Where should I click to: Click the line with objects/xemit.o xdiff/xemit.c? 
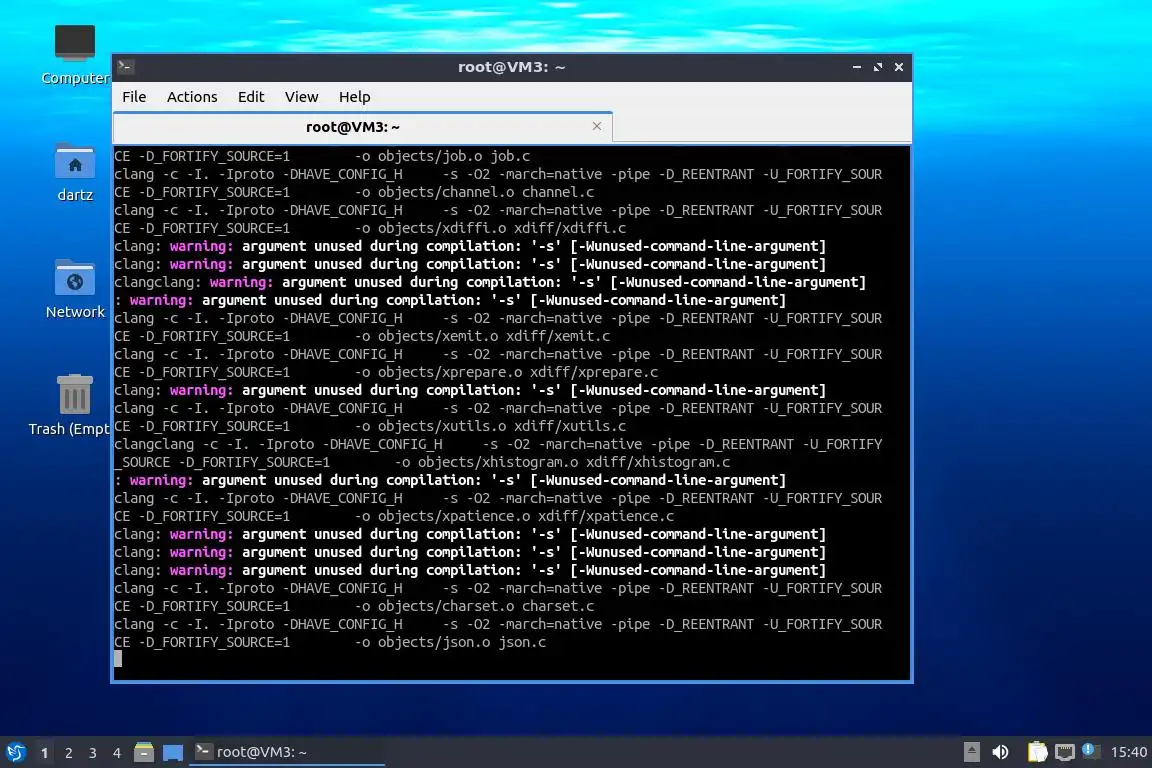362,336
